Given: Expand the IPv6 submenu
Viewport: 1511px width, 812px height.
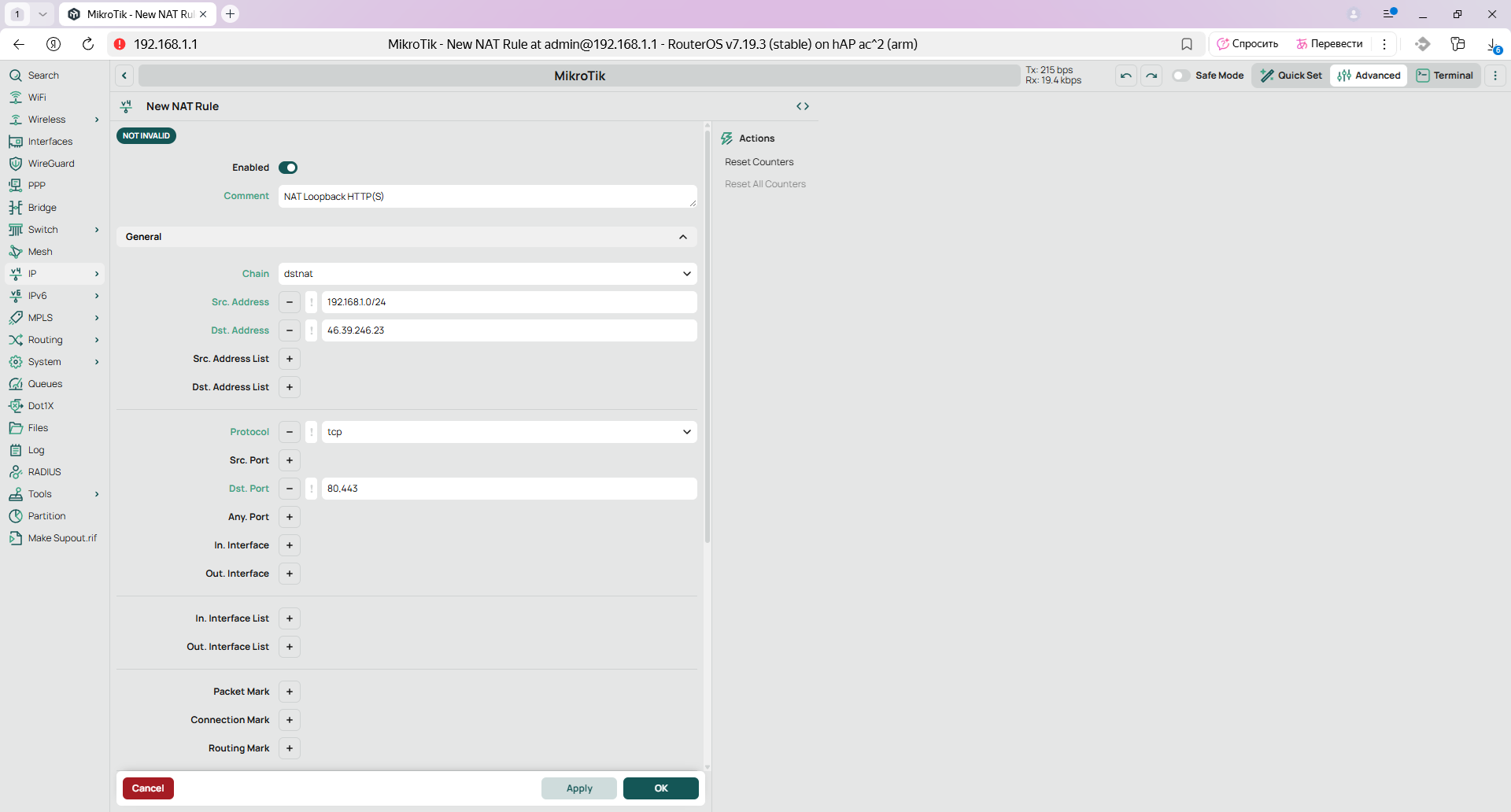Looking at the screenshot, I should click(x=97, y=296).
